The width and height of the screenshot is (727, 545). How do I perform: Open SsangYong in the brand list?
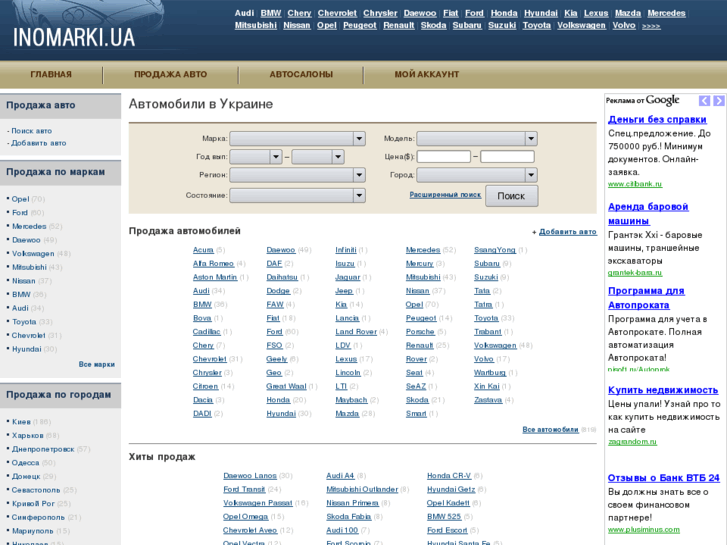(495, 250)
